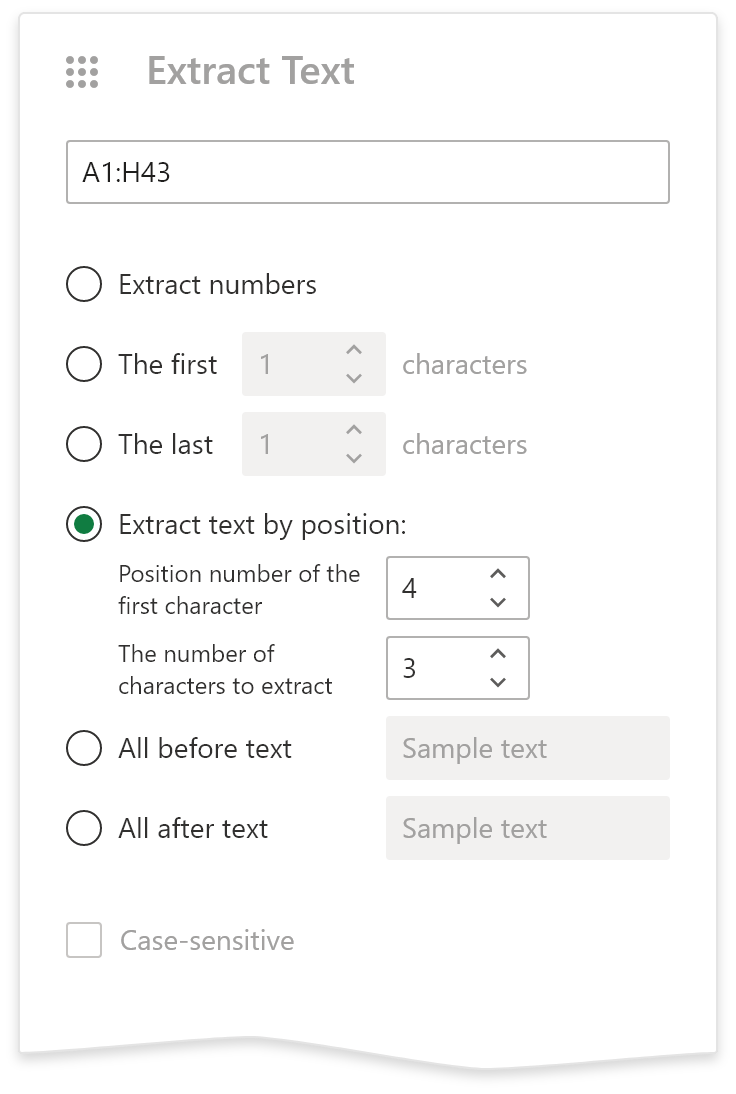
Task: Click the position number field showing 4
Action: pos(435,588)
